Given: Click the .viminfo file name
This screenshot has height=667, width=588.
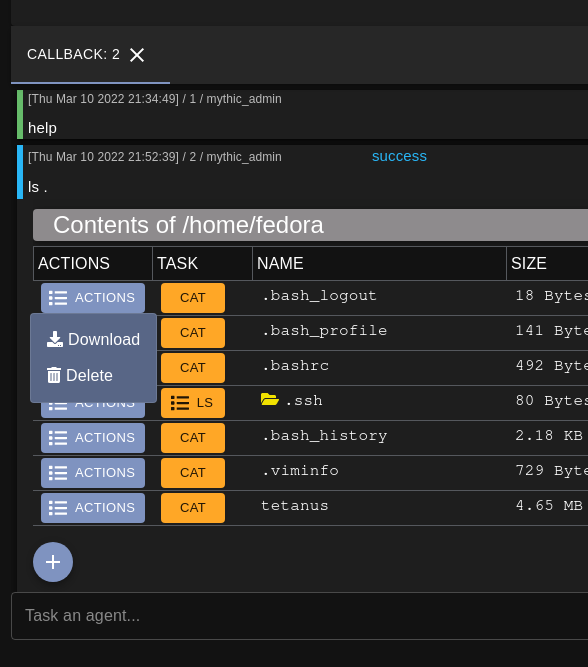Looking at the screenshot, I should (300, 470).
